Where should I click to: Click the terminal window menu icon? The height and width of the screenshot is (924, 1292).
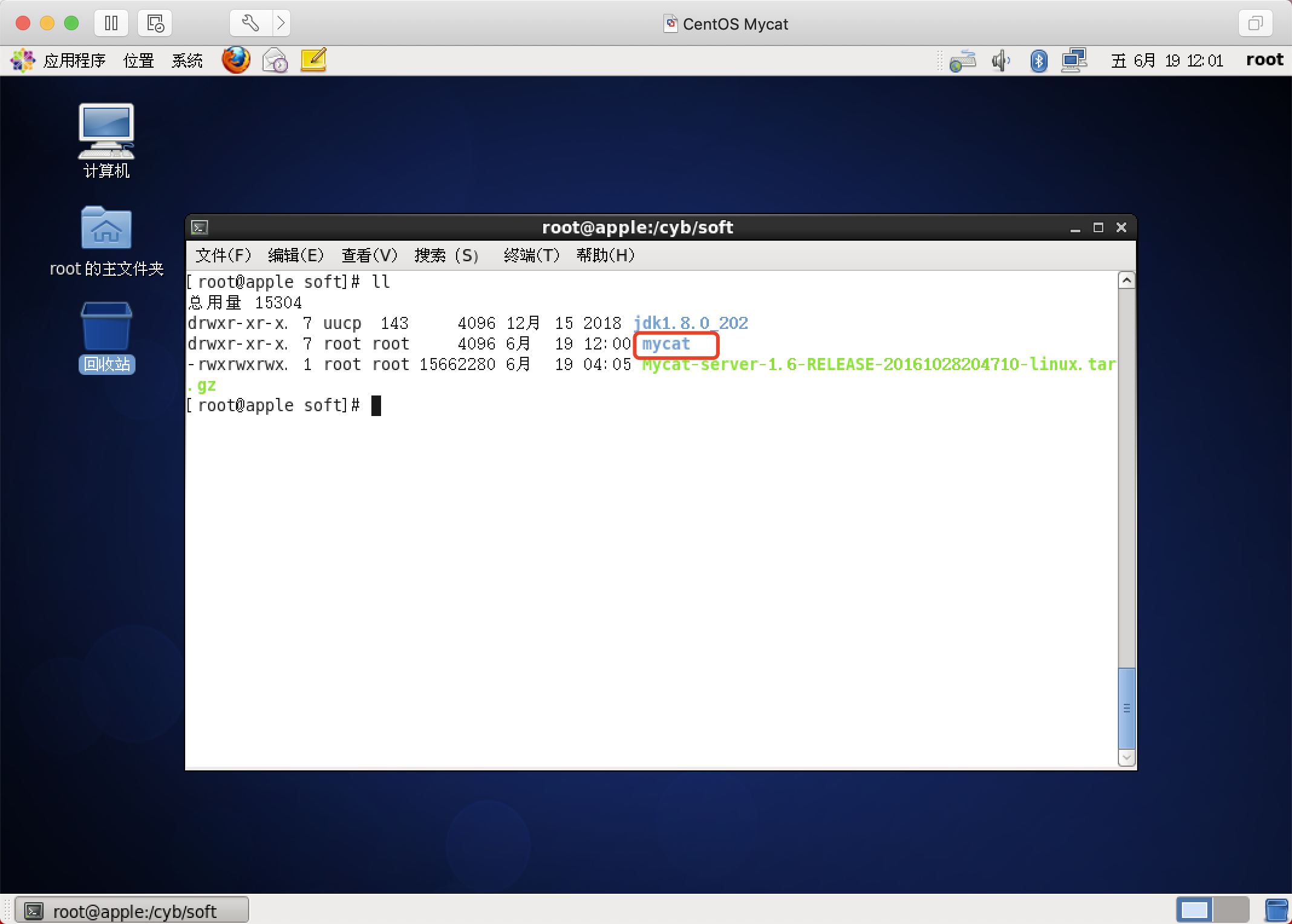pyautogui.click(x=200, y=227)
